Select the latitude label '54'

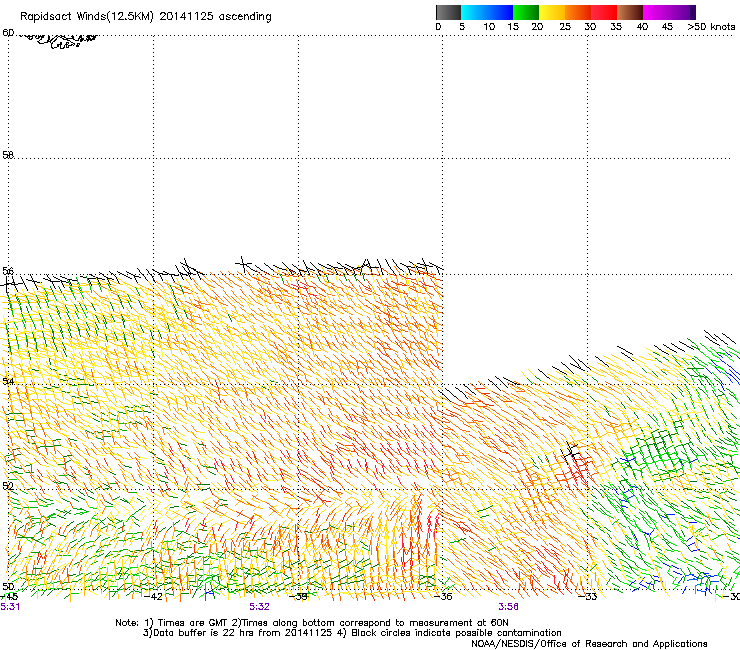[8, 381]
